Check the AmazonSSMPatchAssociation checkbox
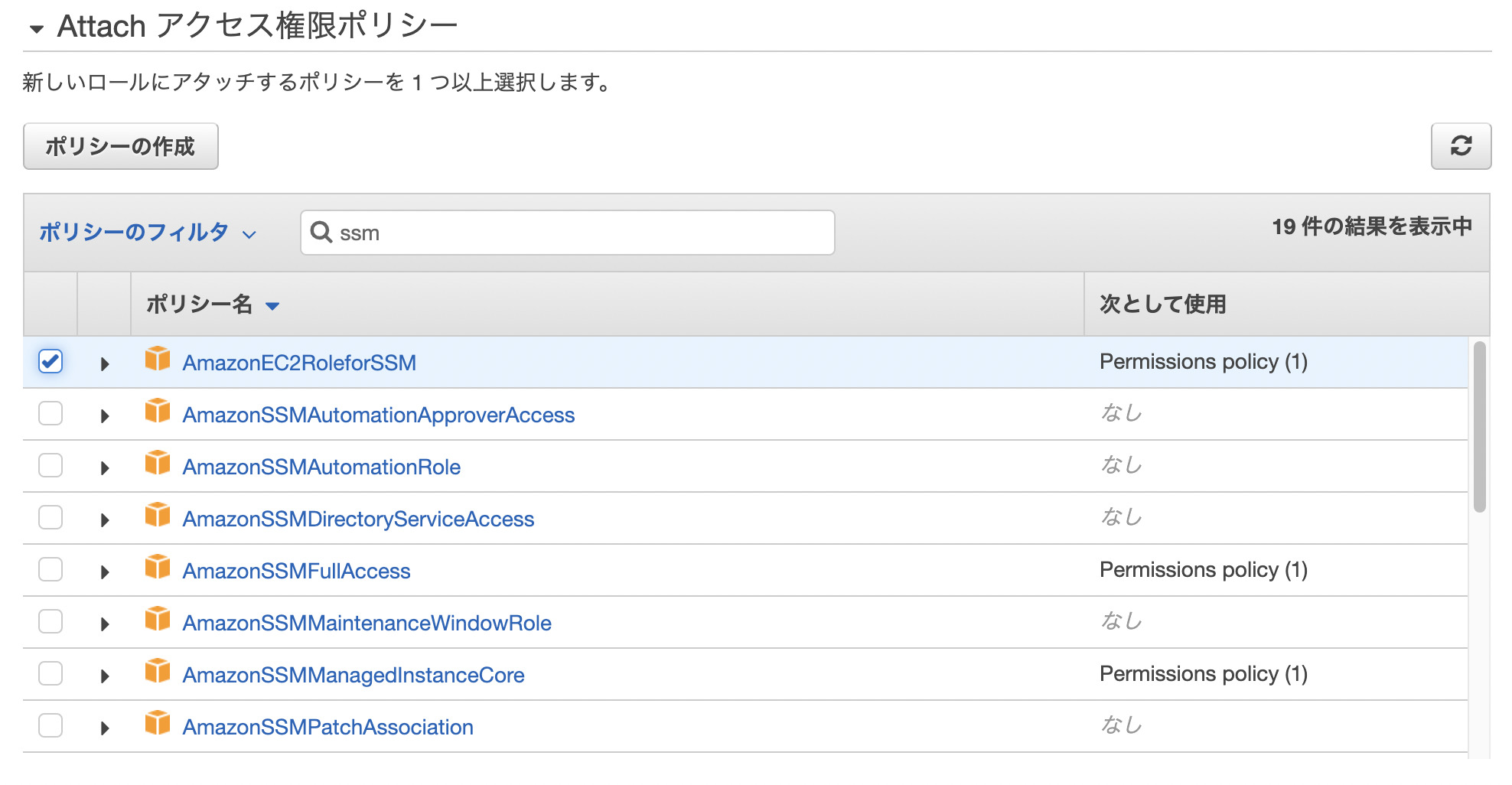The width and height of the screenshot is (1512, 785). click(x=51, y=725)
